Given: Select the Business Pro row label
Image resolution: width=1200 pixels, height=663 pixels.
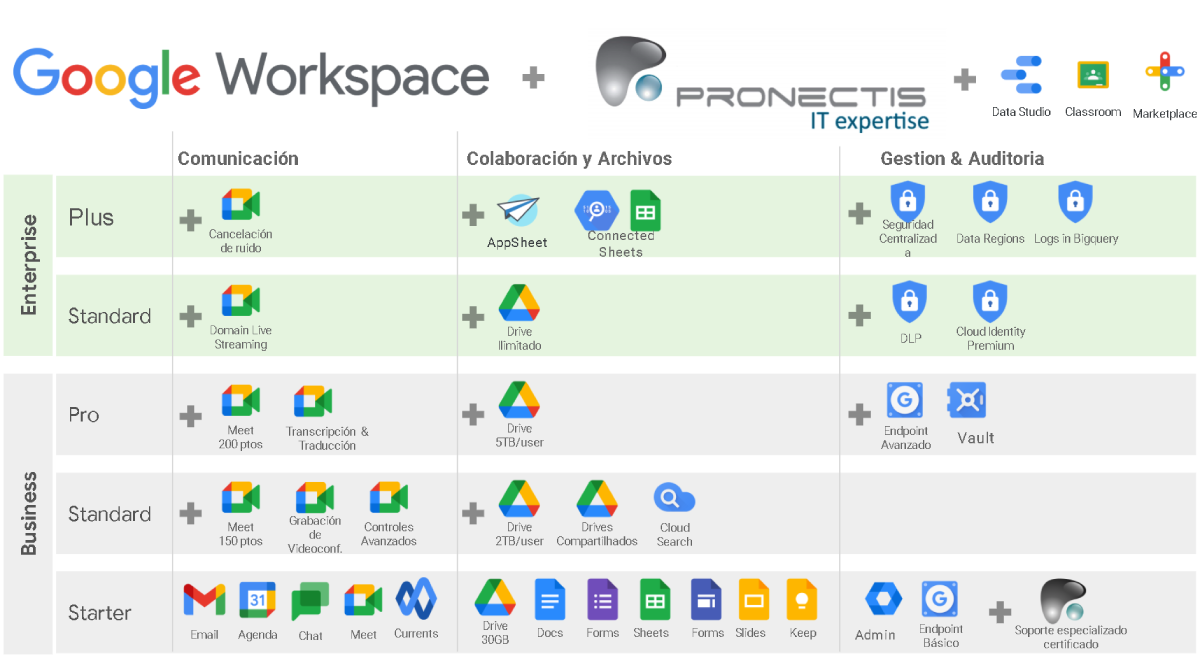Looking at the screenshot, I should click(84, 414).
